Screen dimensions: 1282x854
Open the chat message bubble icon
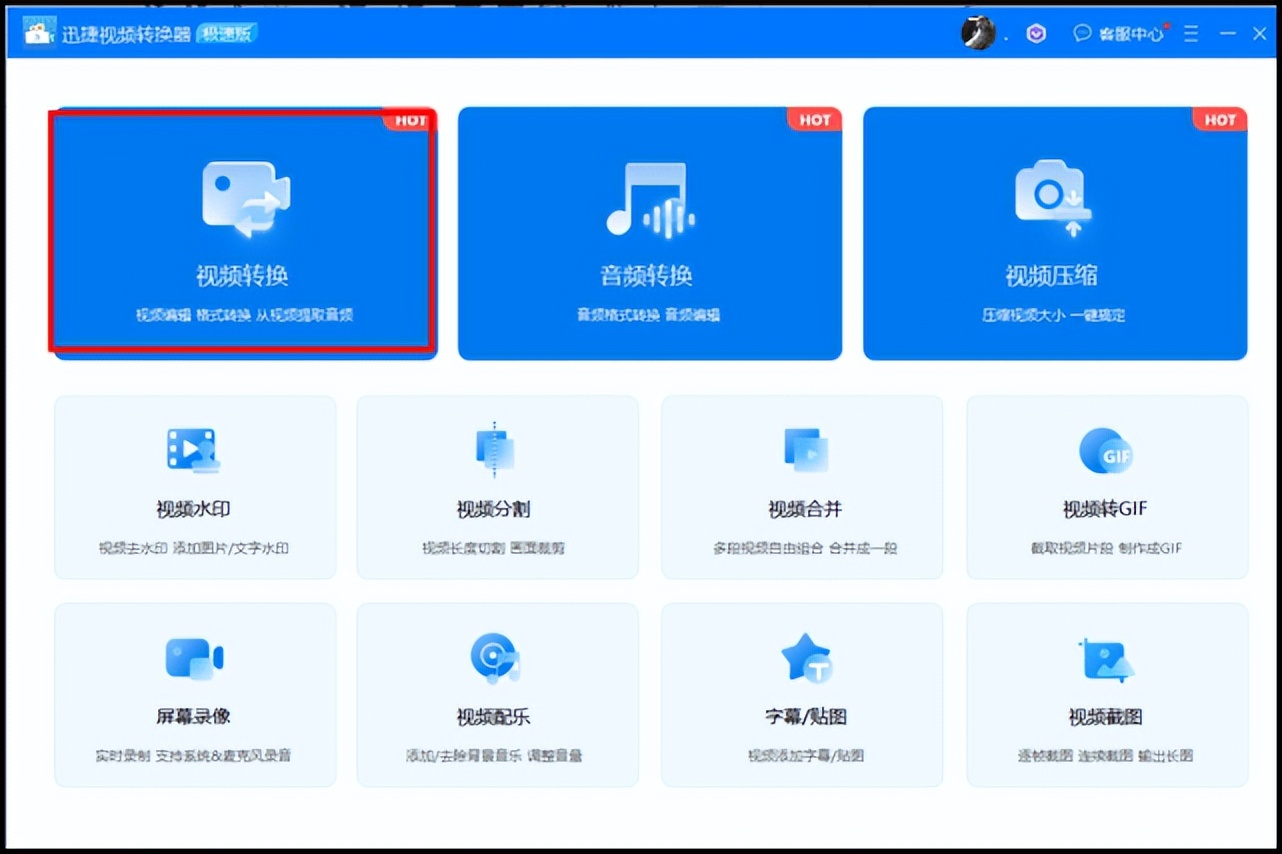pos(1081,33)
